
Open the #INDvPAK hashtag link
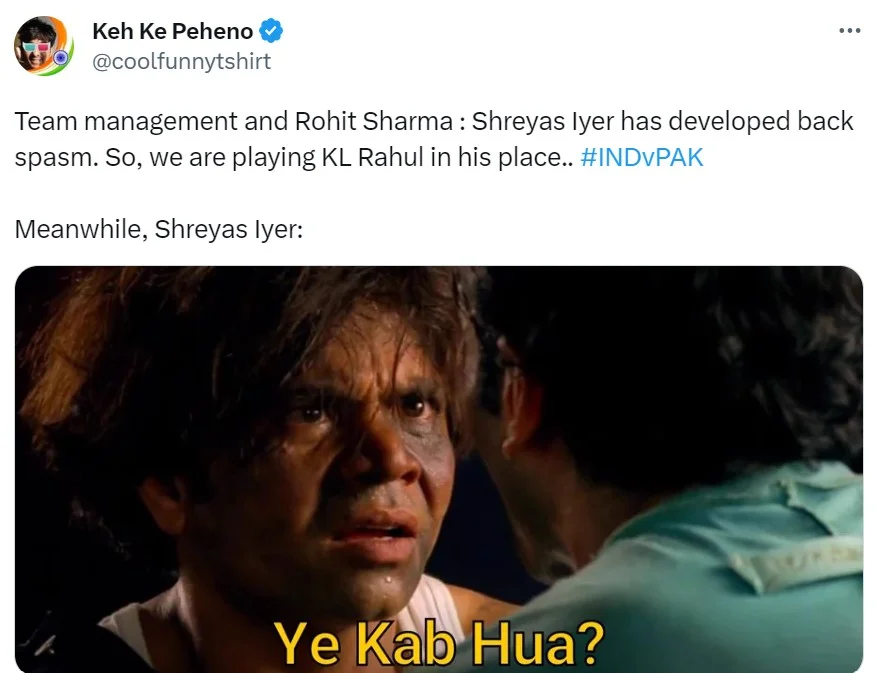[x=642, y=157]
